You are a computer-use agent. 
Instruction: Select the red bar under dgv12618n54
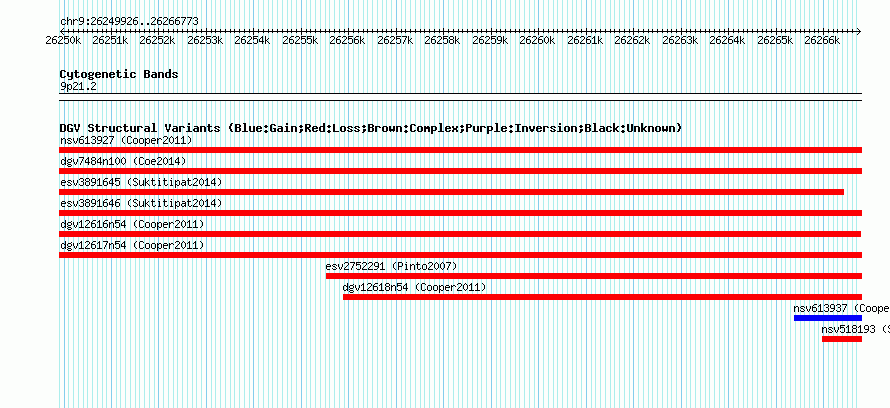pyautogui.click(x=602, y=297)
